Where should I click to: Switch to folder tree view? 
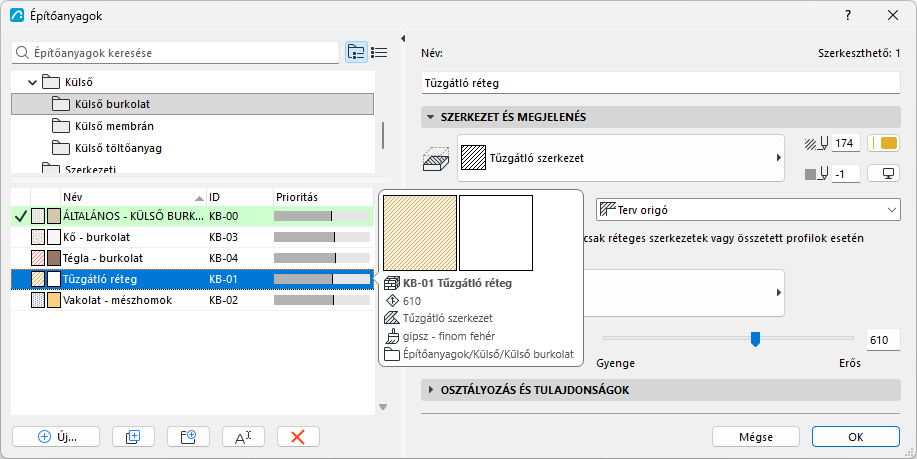coord(356,52)
